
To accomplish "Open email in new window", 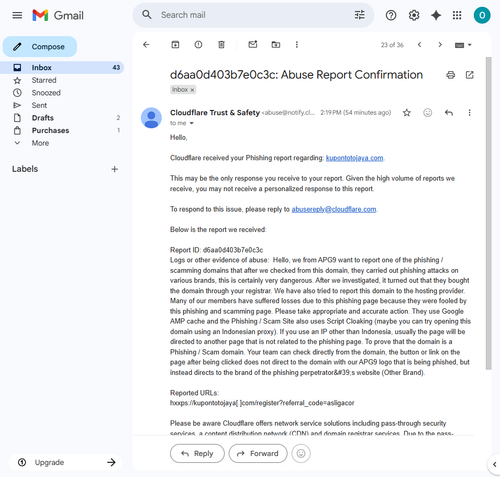I will pos(469,75).
